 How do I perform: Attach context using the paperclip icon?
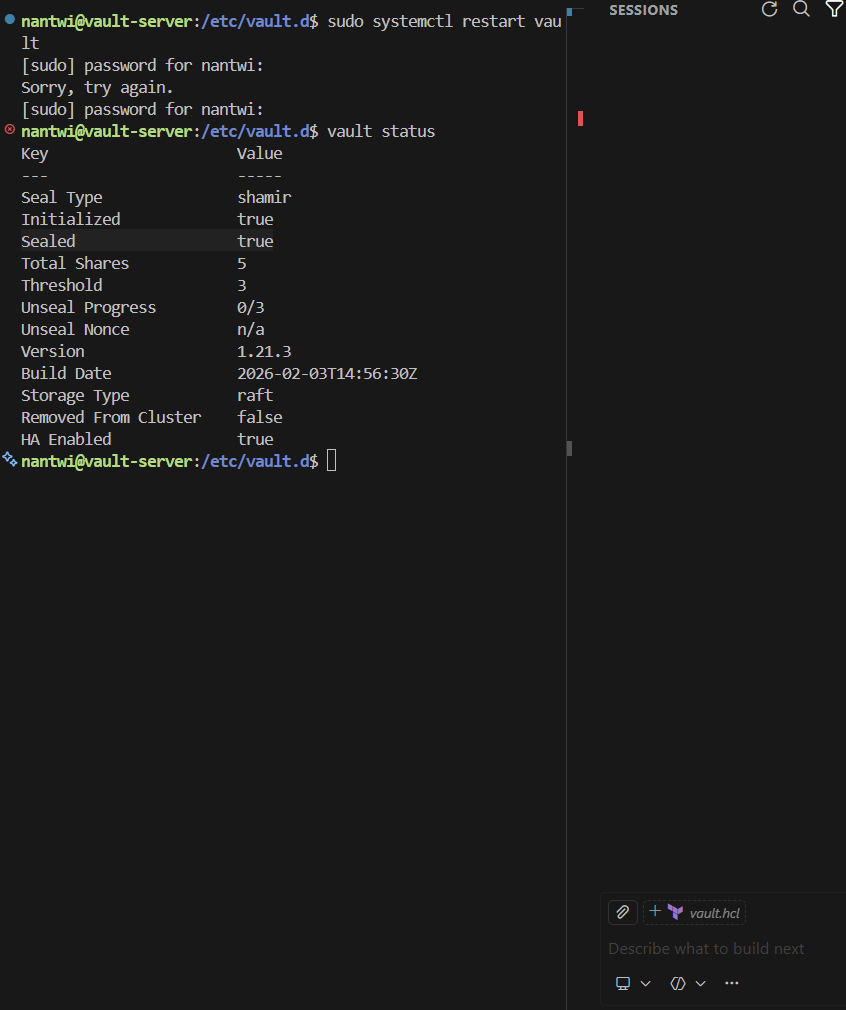coord(622,912)
